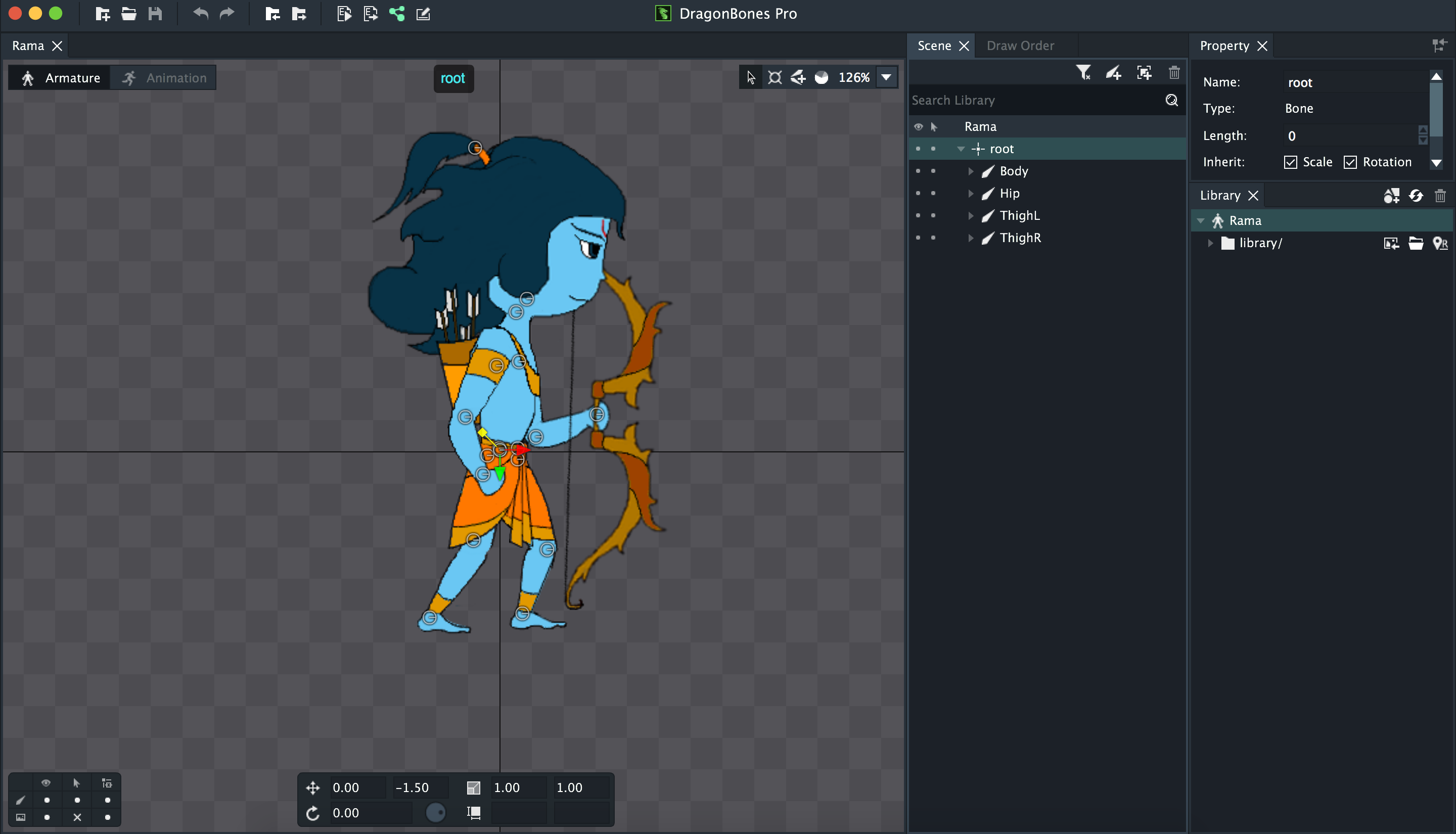
Task: Click the resource location pin icon
Action: pos(1440,244)
